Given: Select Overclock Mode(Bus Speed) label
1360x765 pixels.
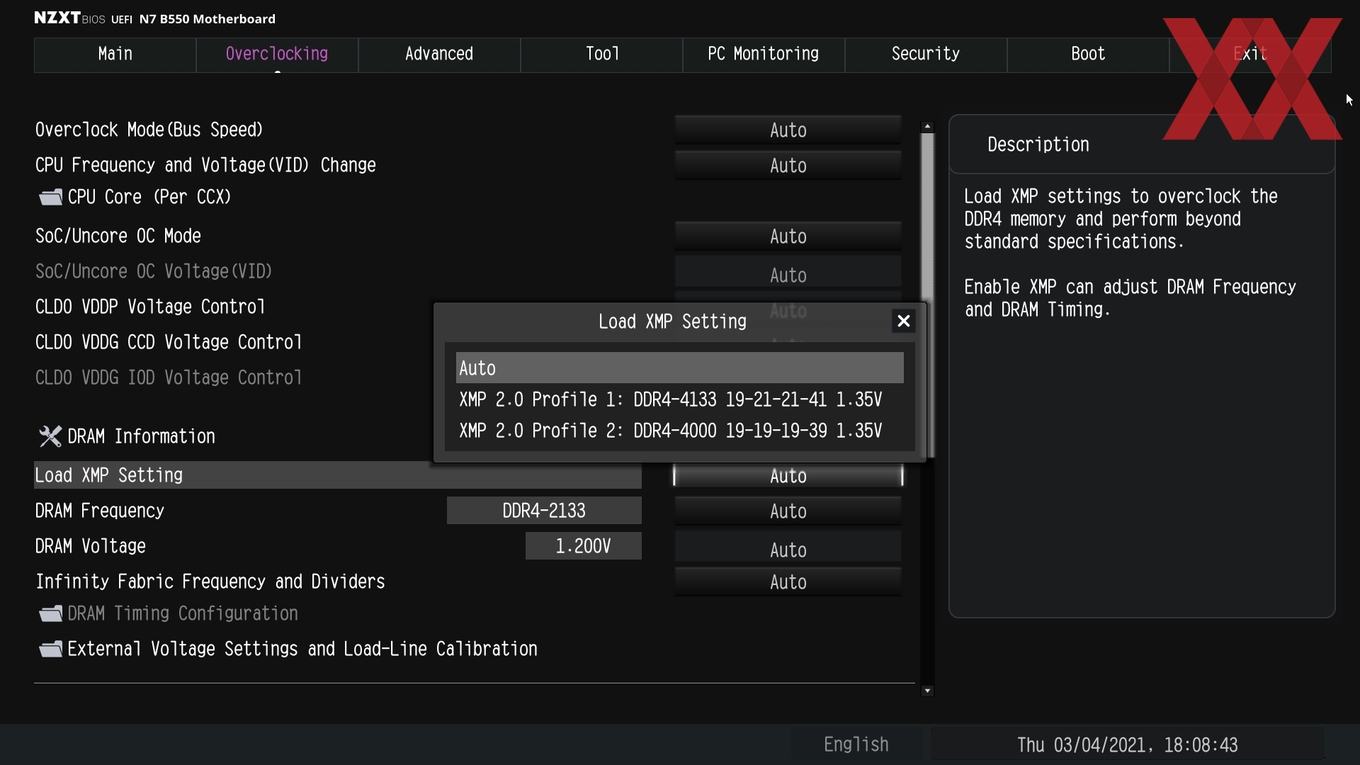Looking at the screenshot, I should (149, 130).
